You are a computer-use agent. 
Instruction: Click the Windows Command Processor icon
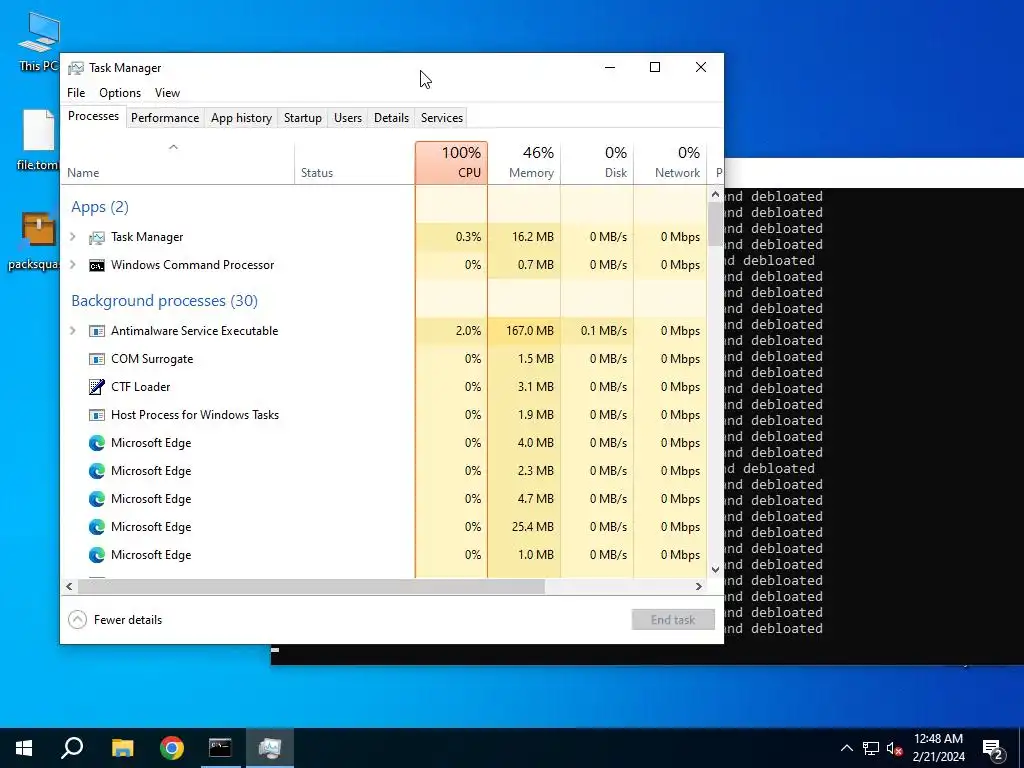click(97, 265)
